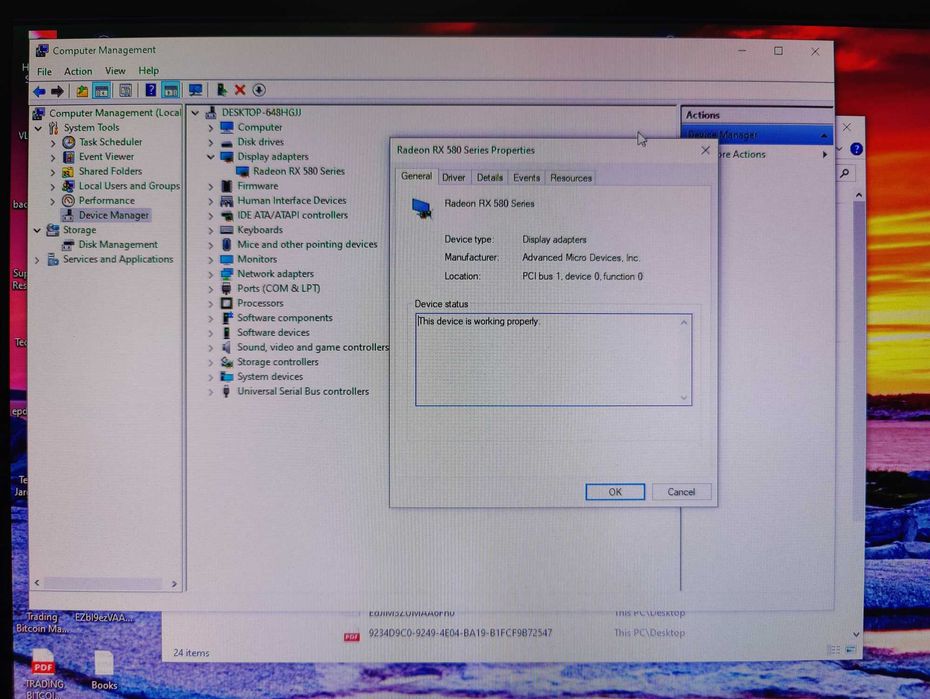
Task: Expand the Universal Serial Bus controllers arrow
Action: tap(211, 392)
